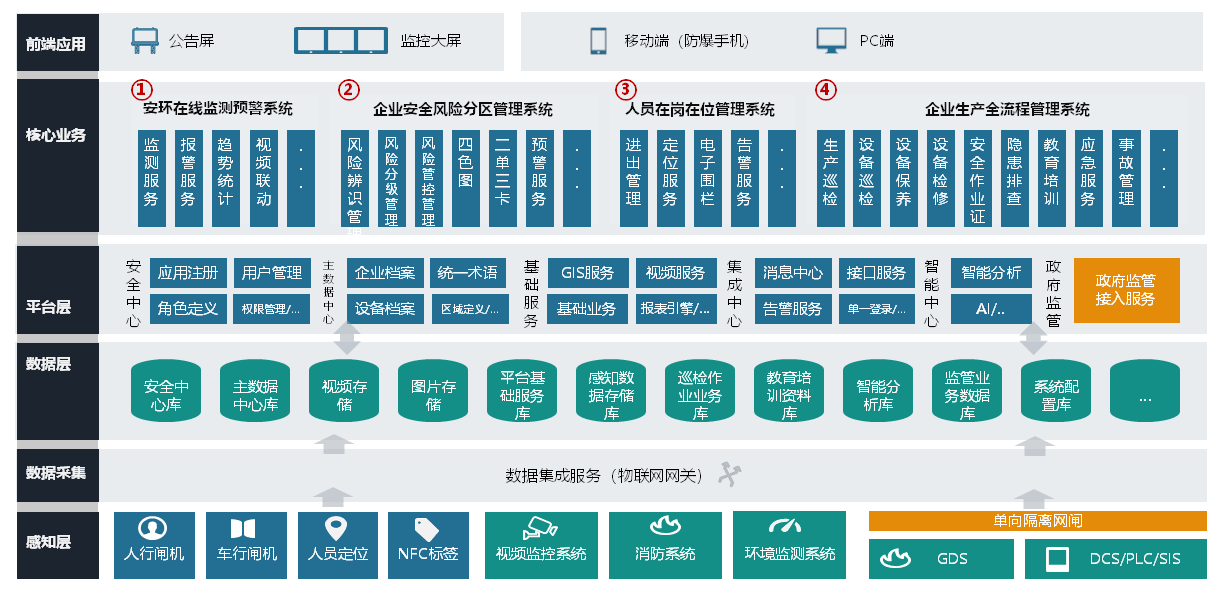1227x593 pixels.
Task: Click the camera icon in 视频监控系统
Action: (x=541, y=527)
